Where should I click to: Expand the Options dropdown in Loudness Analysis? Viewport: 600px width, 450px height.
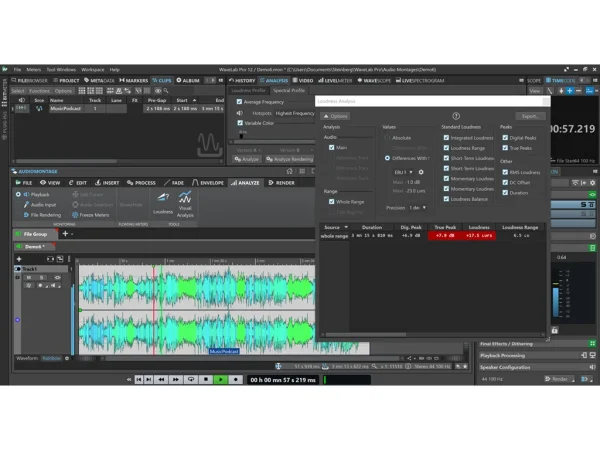point(334,116)
